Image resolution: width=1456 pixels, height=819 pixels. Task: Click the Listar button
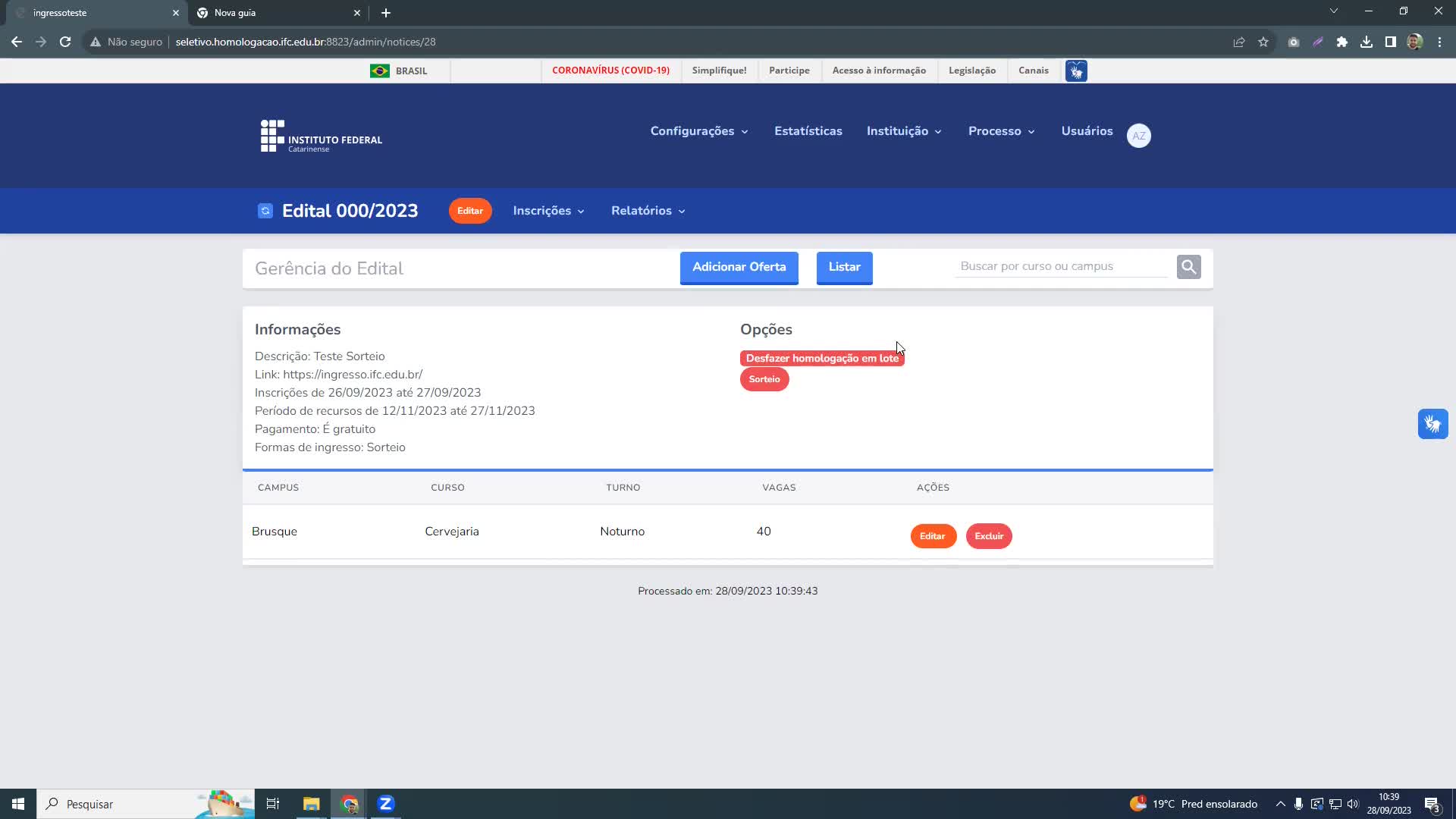pyautogui.click(x=844, y=268)
